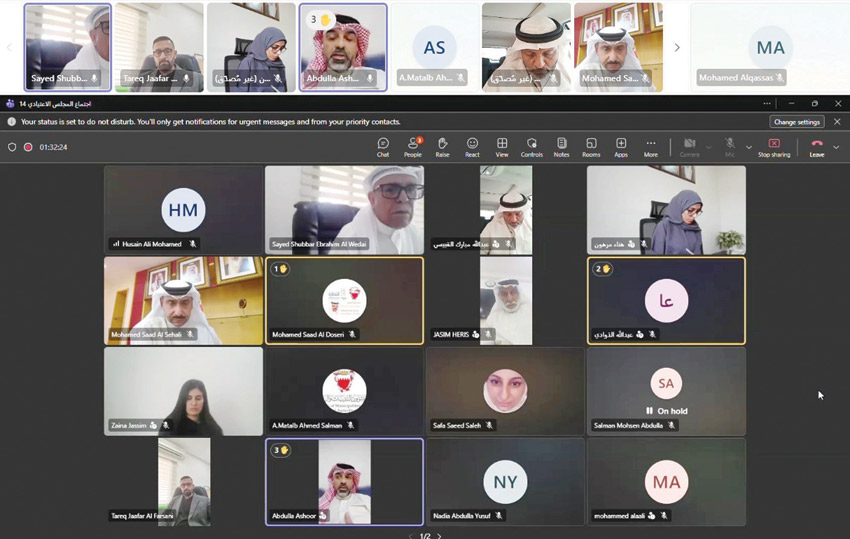Show the People participants list
The width and height of the screenshot is (850, 539).
point(412,147)
